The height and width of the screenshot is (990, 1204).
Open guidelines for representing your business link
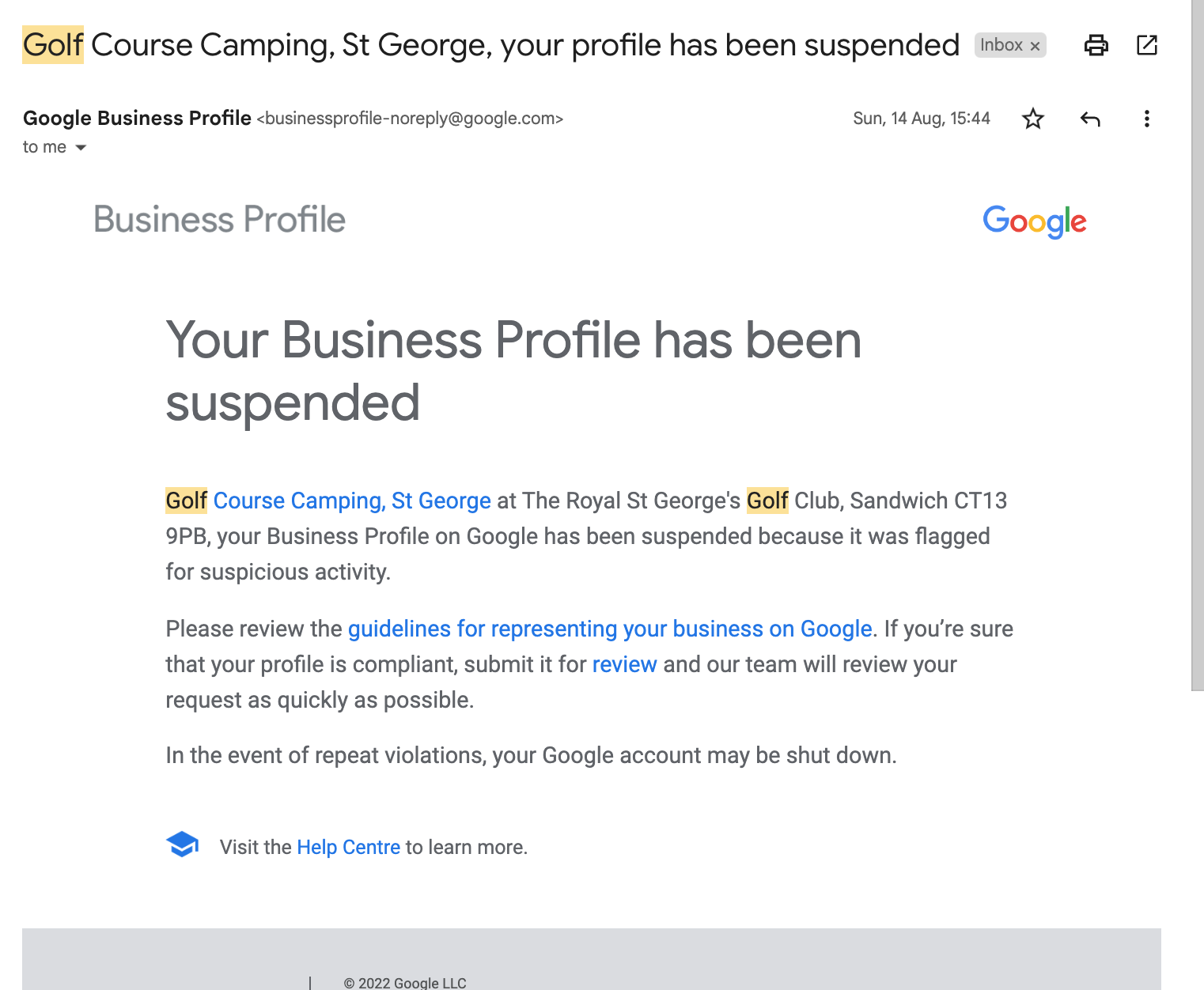click(x=610, y=629)
